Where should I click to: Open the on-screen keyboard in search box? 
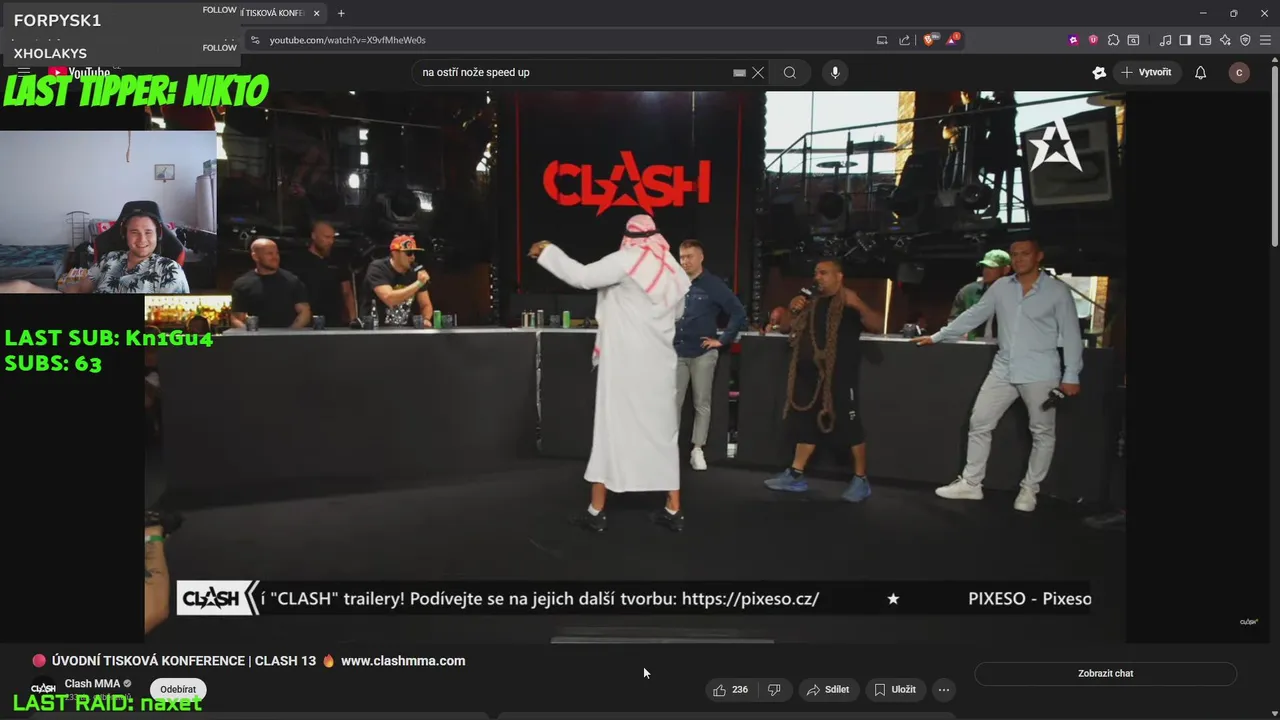(x=739, y=72)
